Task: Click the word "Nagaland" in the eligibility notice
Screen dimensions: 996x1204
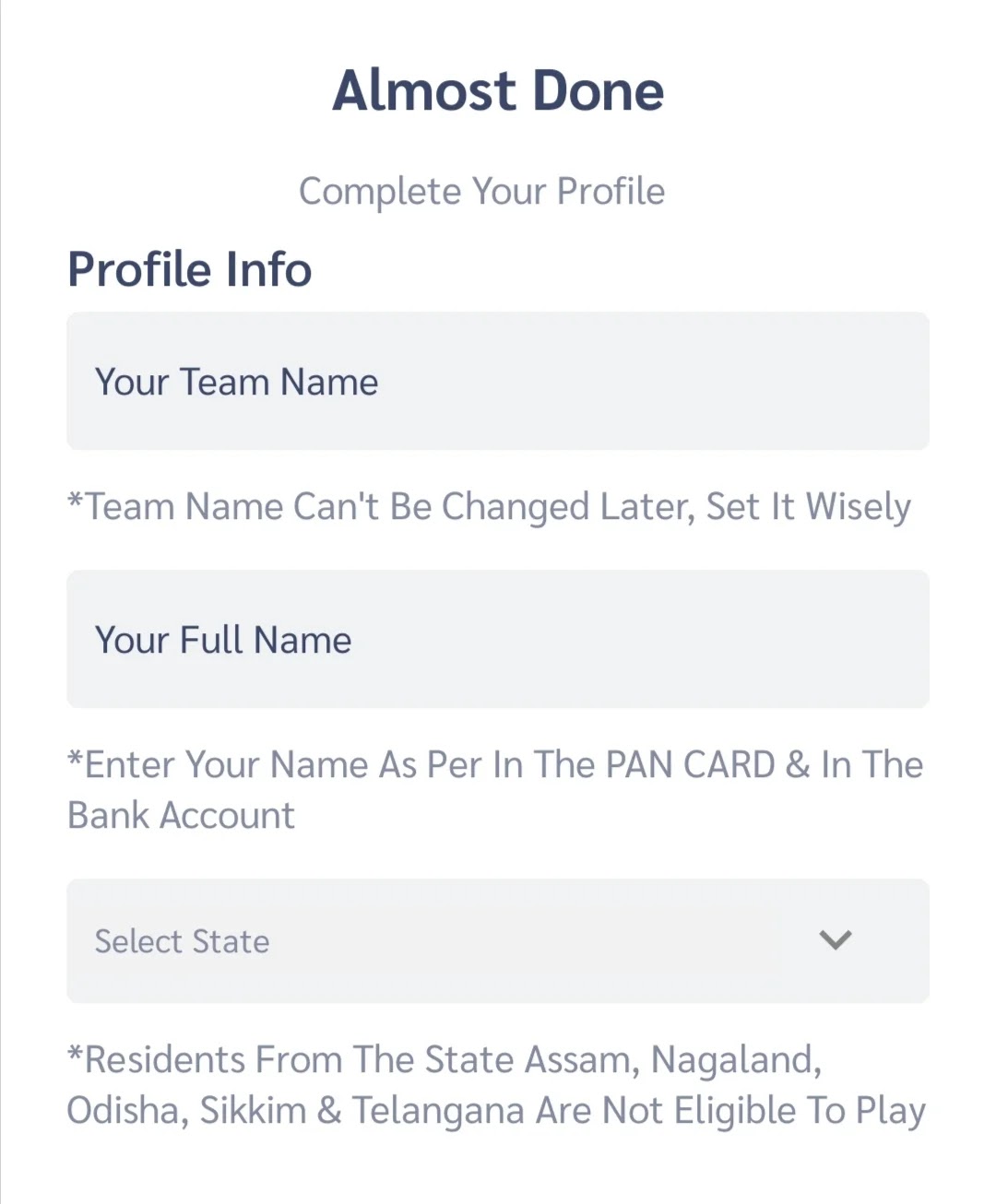Action: click(735, 1060)
